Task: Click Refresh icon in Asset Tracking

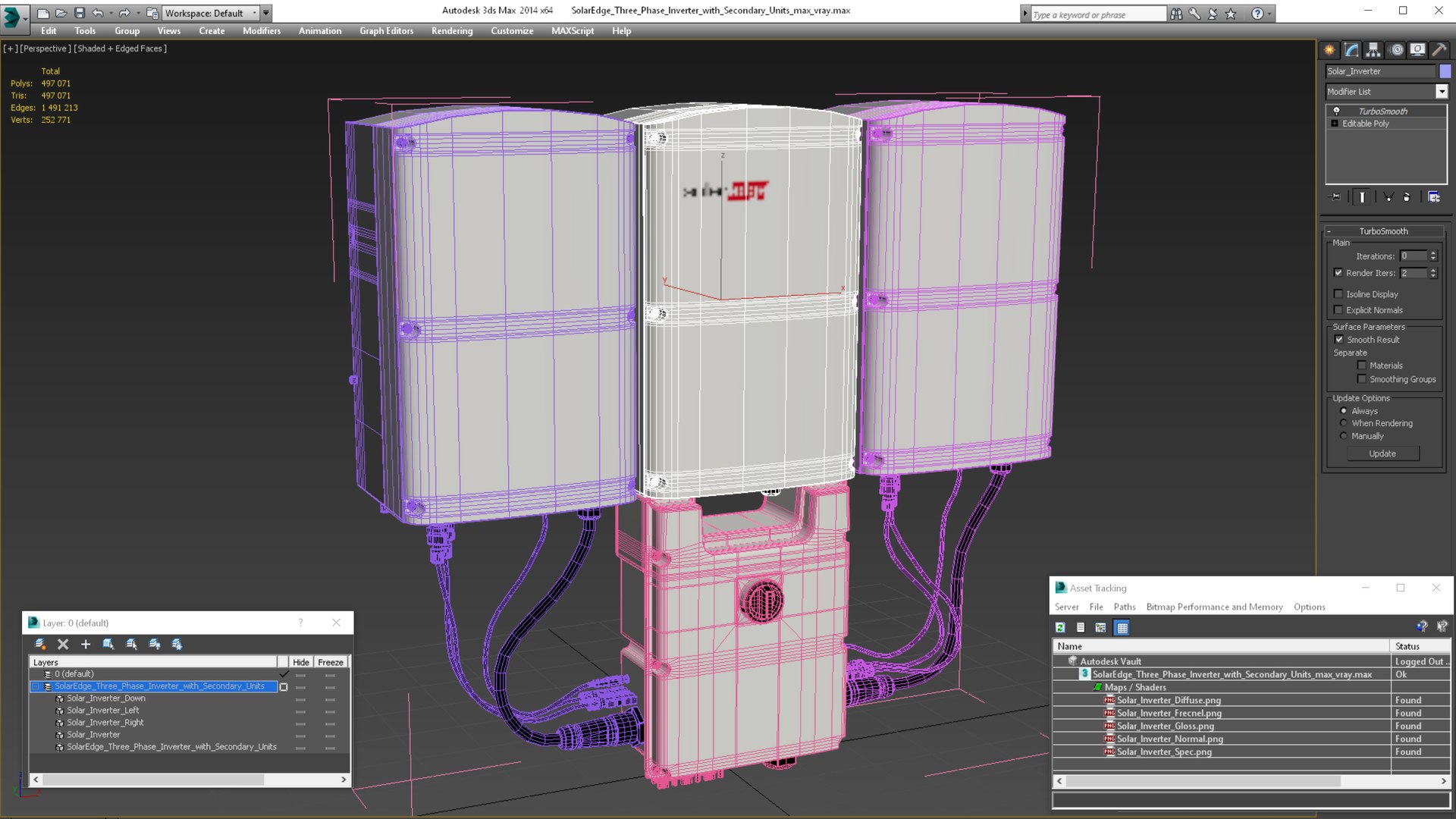Action: coord(1060,627)
